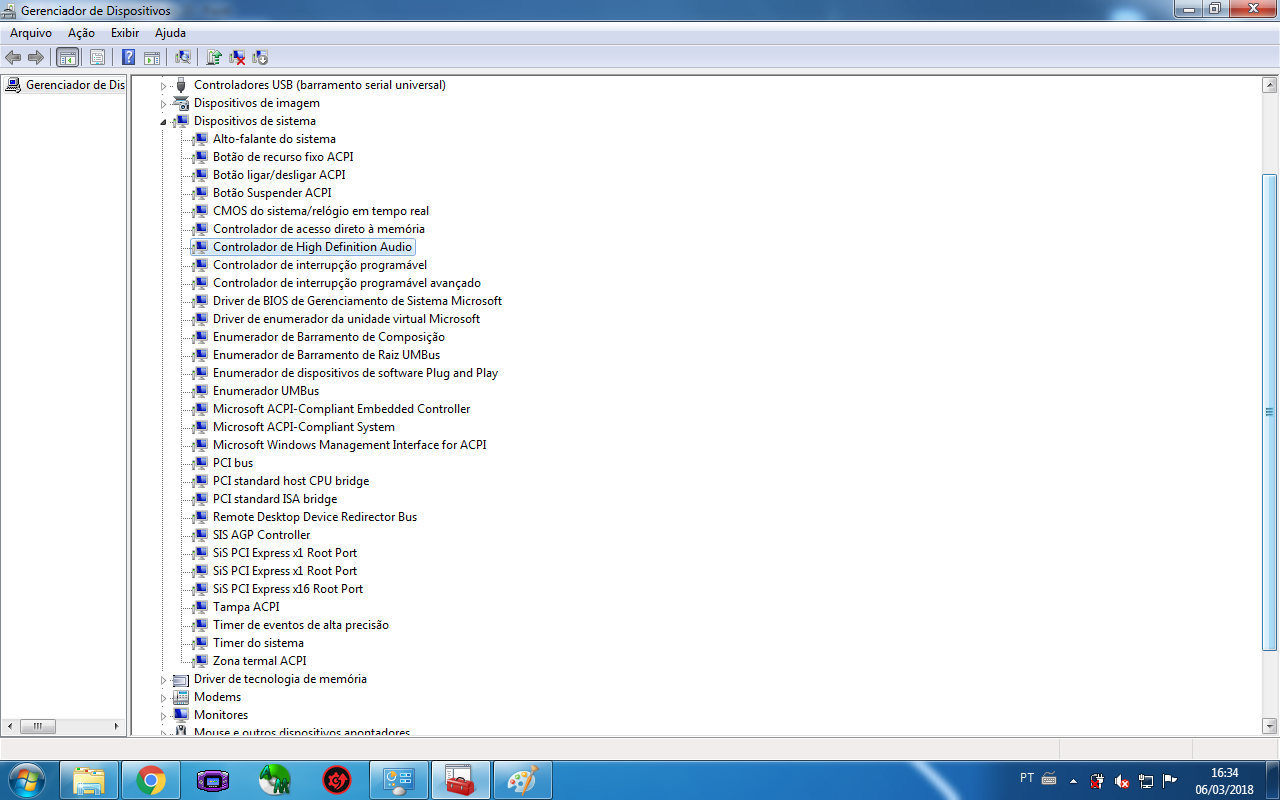The image size is (1280, 800).
Task: Click the vertical scrollbar down arrow
Action: click(1269, 727)
